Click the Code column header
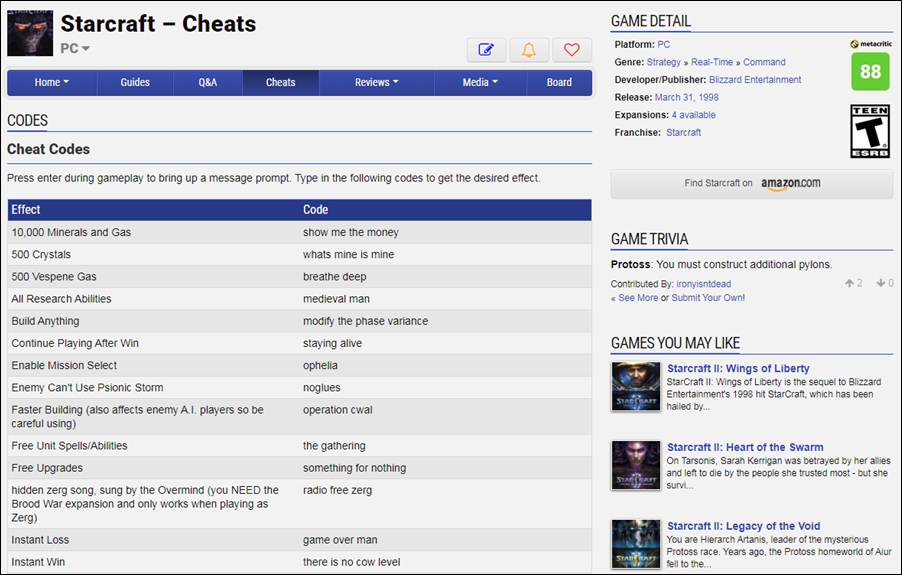This screenshot has width=902, height=575. click(x=315, y=210)
